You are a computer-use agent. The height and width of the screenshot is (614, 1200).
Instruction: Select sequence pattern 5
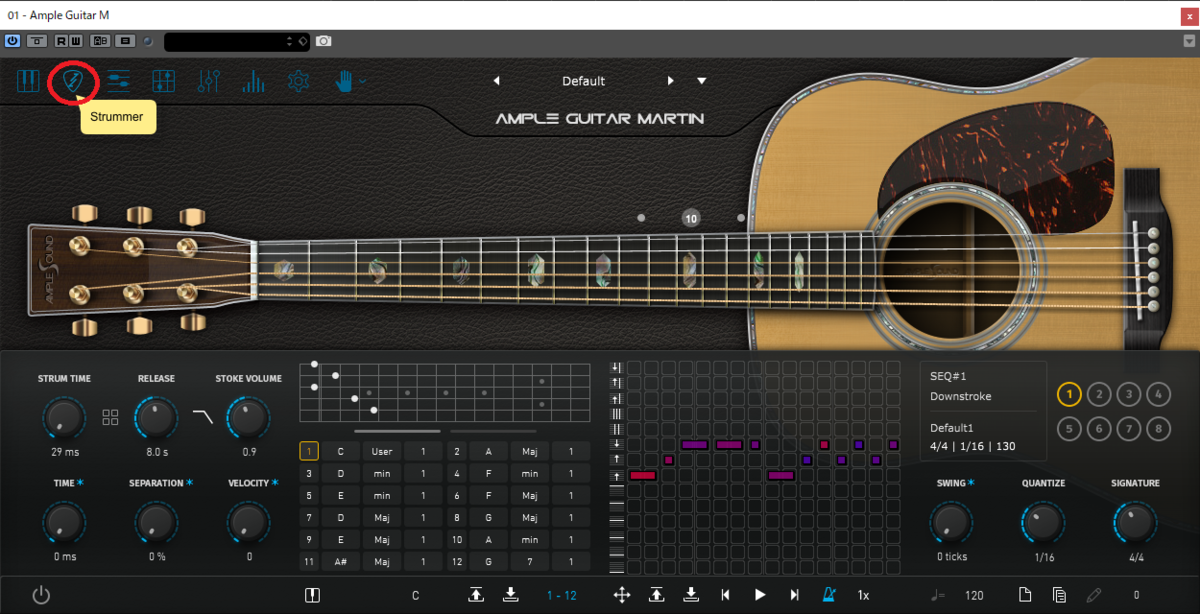(x=1069, y=430)
